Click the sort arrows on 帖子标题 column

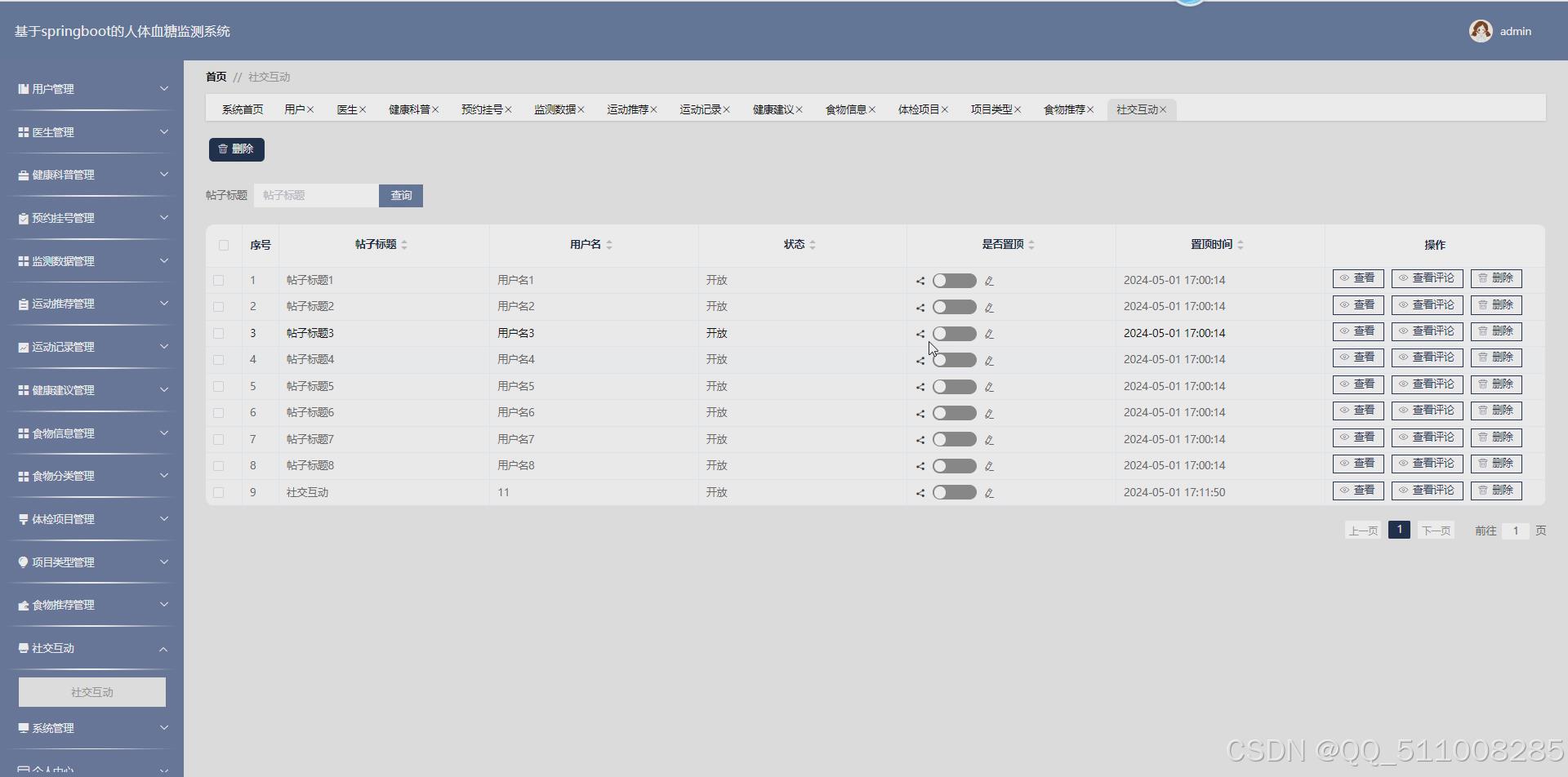click(404, 245)
